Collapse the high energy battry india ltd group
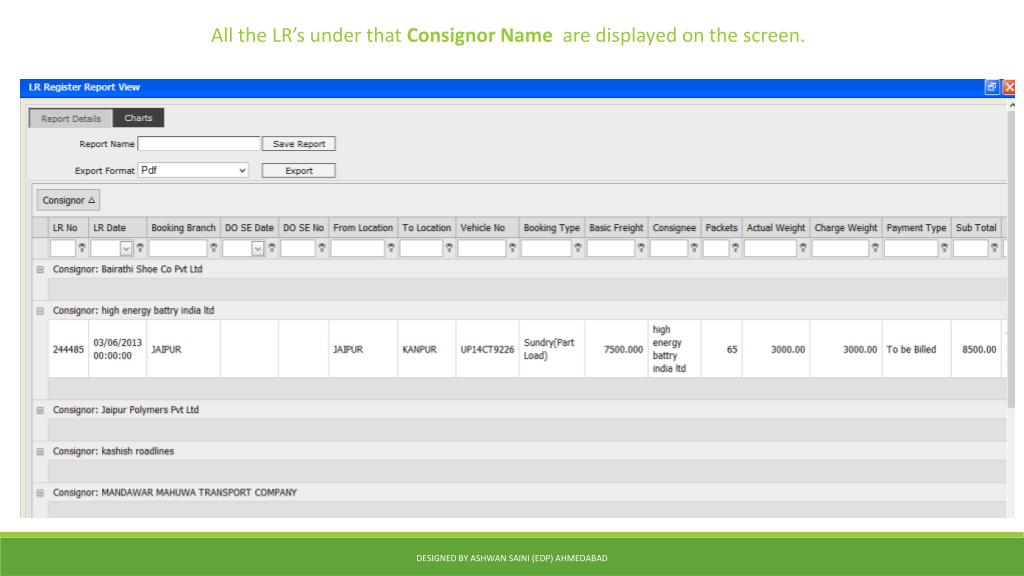 click(x=40, y=311)
